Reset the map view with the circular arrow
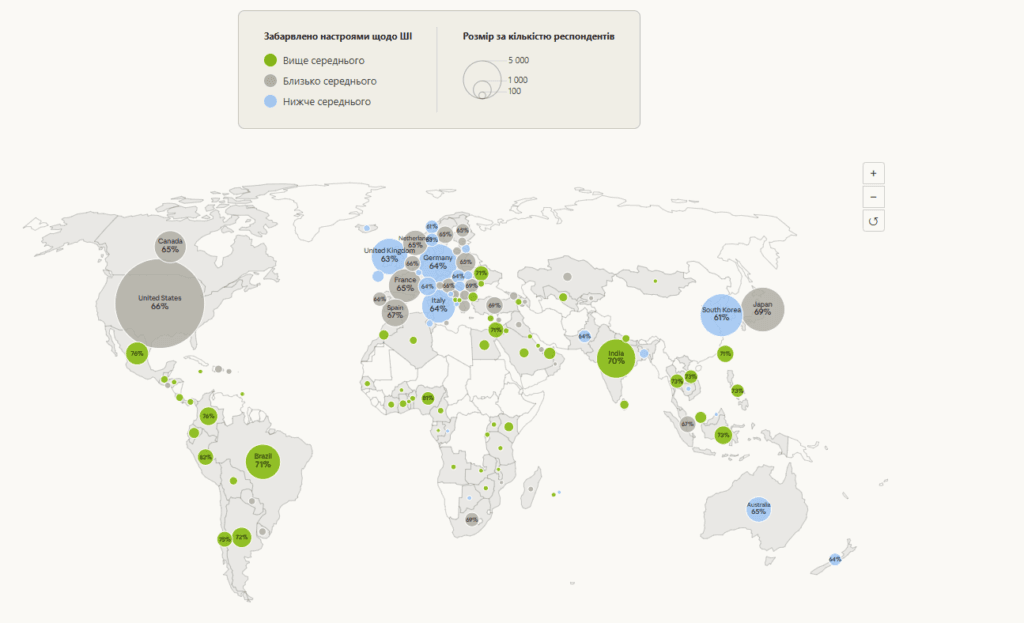The width and height of the screenshot is (1024, 623). 873,221
